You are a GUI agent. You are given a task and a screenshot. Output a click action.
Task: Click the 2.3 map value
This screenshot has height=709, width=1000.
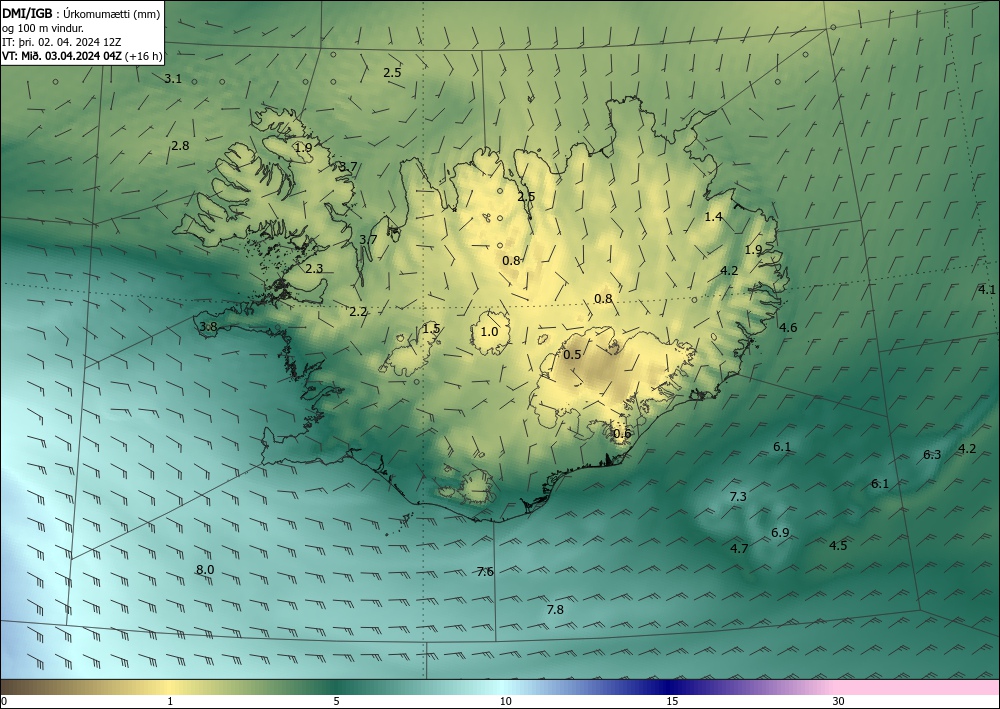(x=314, y=268)
